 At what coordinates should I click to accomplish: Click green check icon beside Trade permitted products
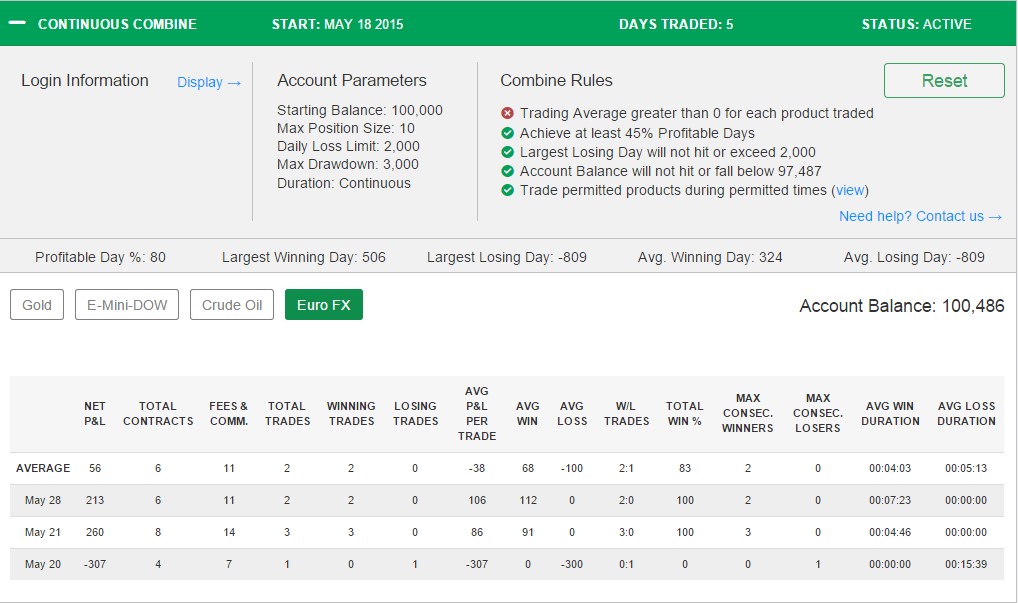(507, 190)
